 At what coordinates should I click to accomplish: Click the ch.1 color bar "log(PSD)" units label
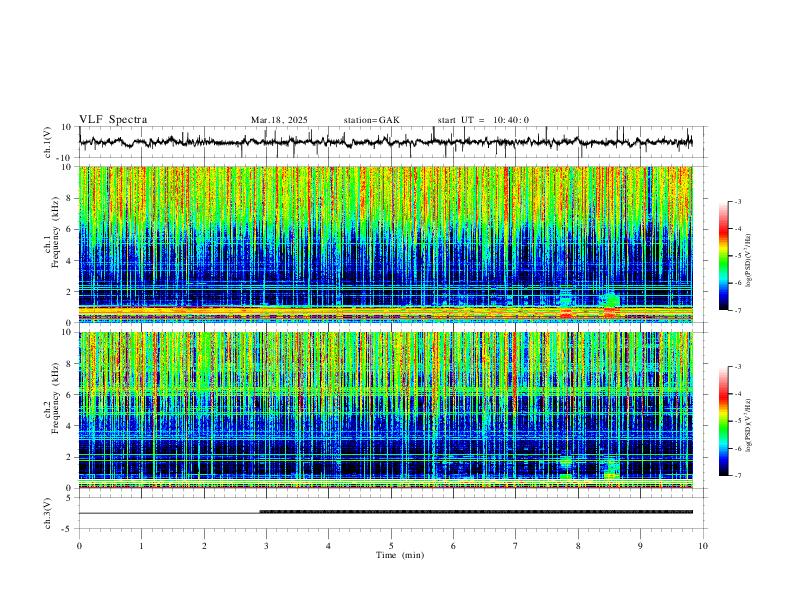pyautogui.click(x=749, y=261)
